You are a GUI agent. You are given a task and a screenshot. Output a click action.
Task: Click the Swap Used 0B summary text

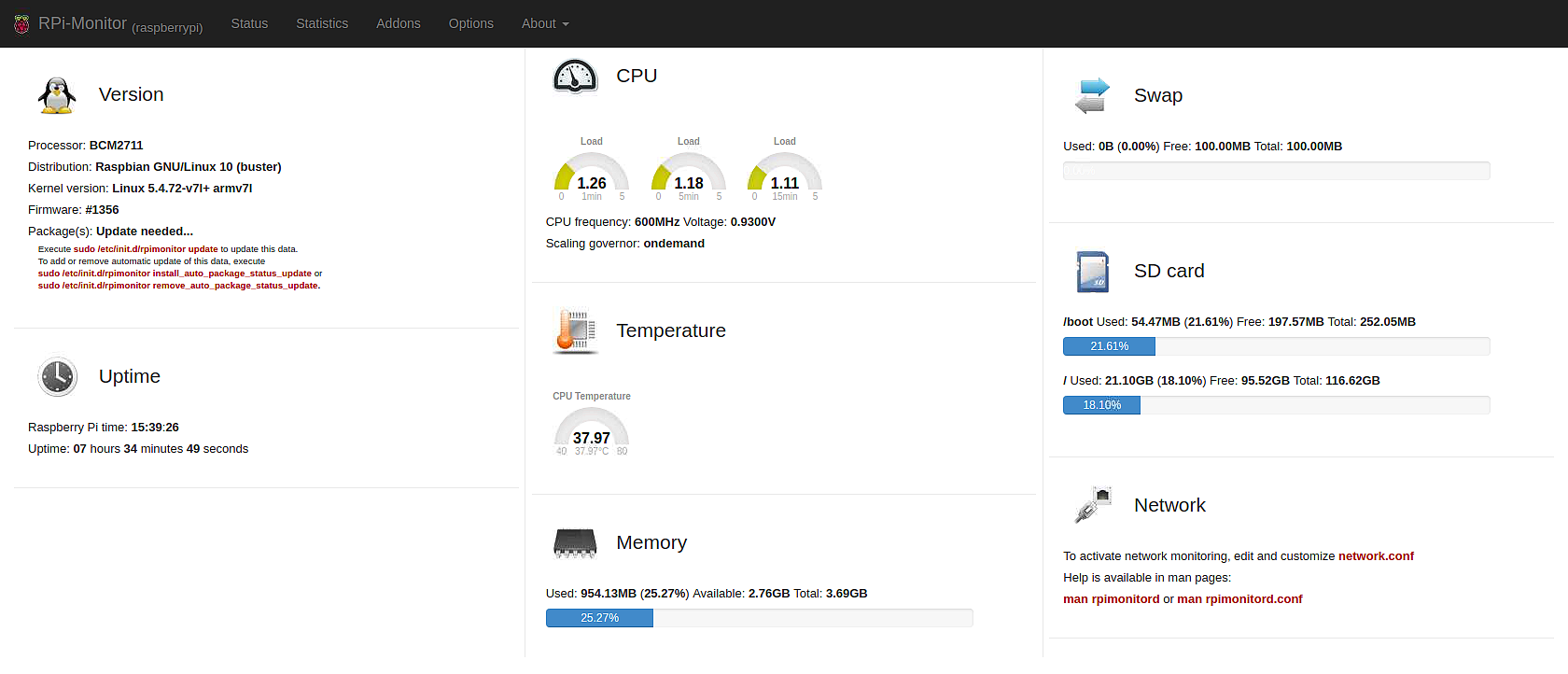(1203, 147)
